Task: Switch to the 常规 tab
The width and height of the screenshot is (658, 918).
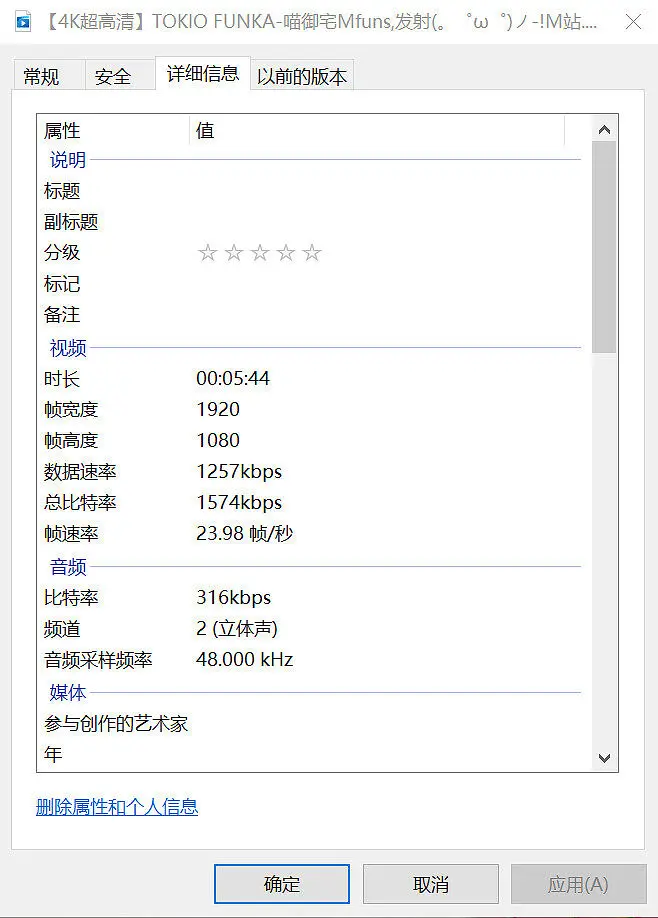Action: point(49,76)
